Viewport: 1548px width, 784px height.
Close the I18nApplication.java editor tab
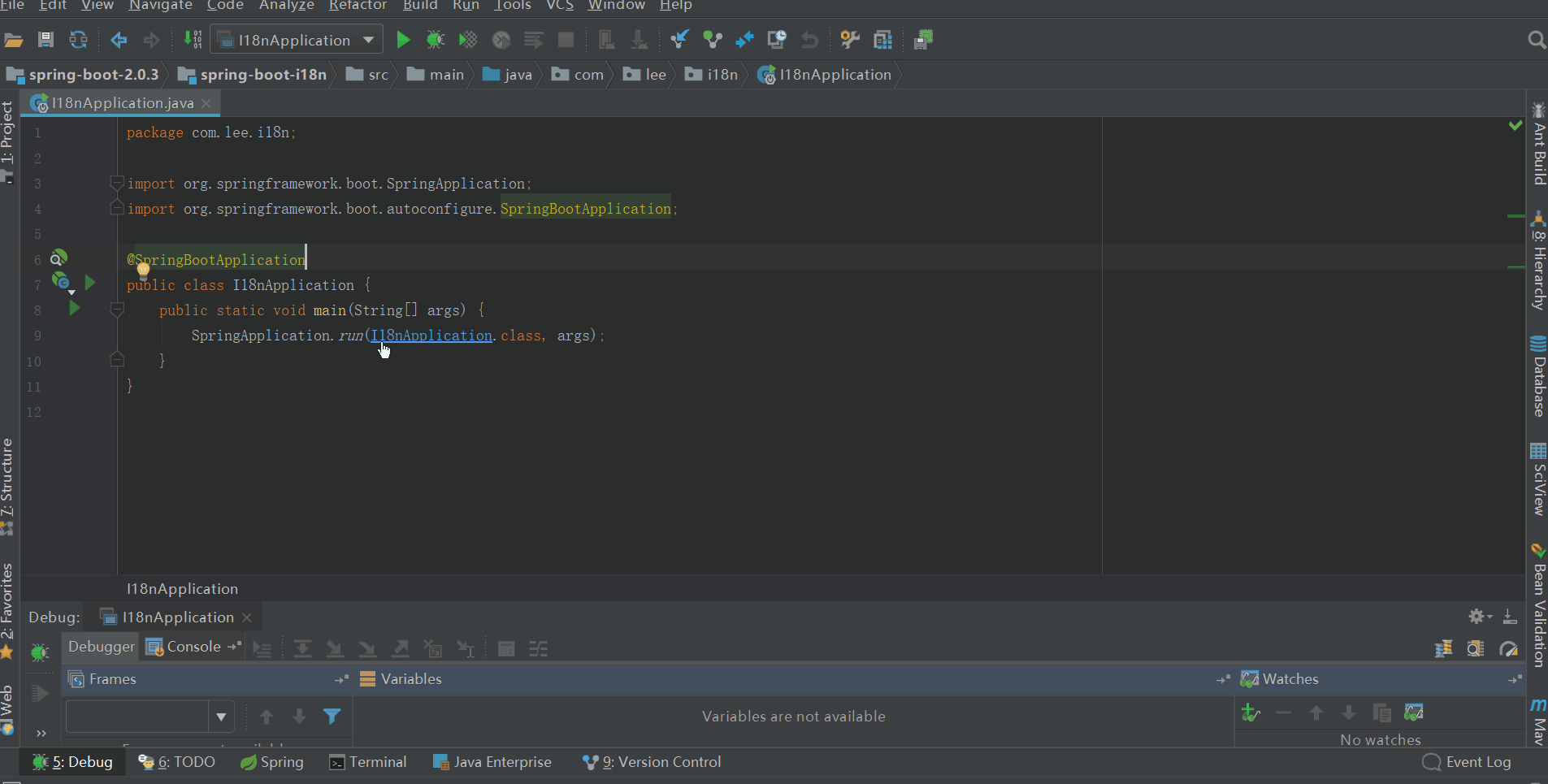[206, 103]
